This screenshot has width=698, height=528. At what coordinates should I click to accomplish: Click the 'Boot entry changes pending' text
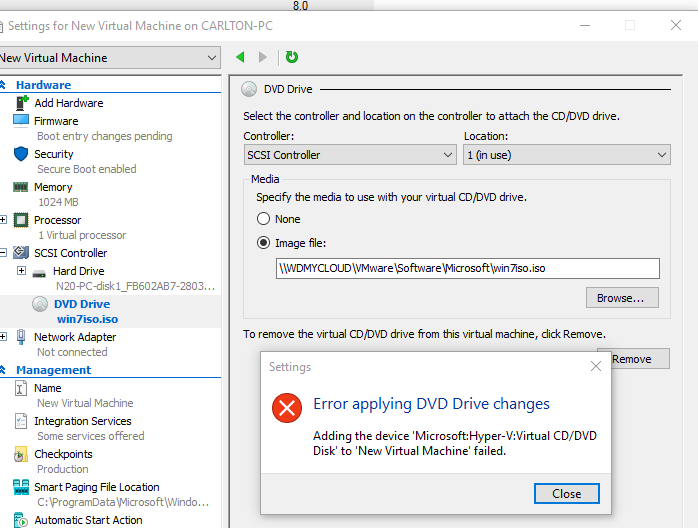click(105, 136)
